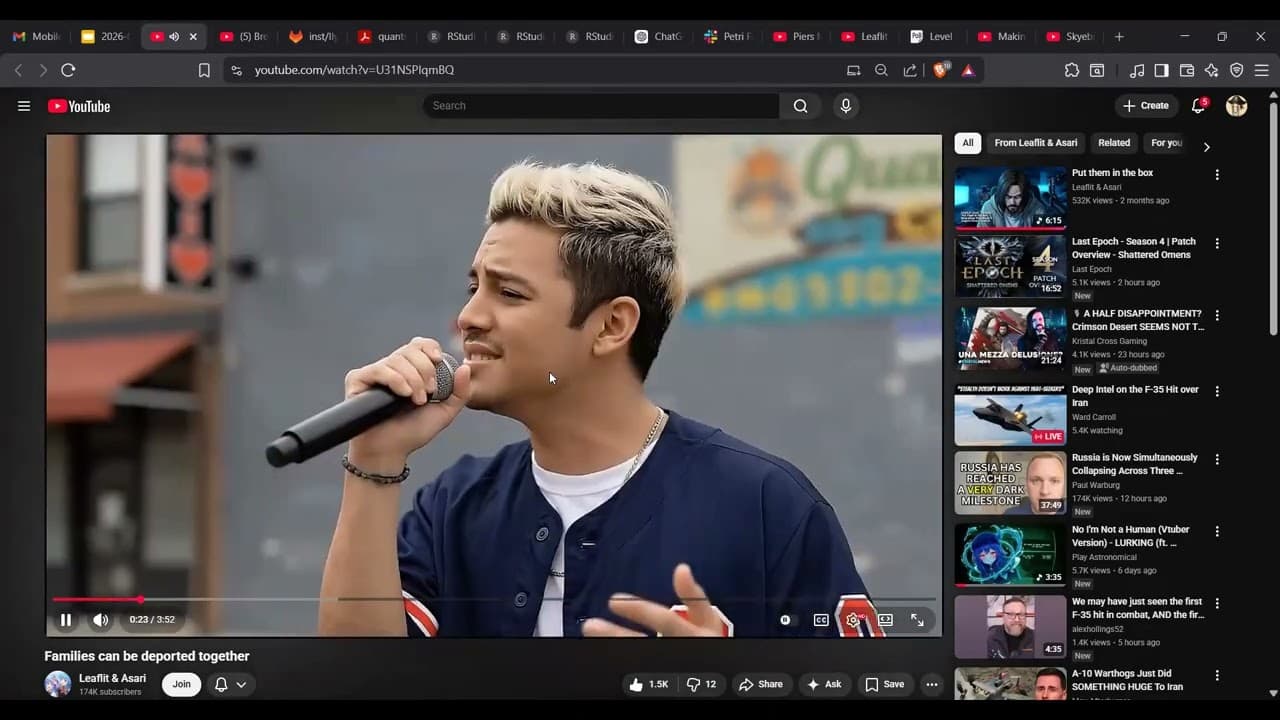
Task: Search with voice microphone icon
Action: tap(846, 106)
